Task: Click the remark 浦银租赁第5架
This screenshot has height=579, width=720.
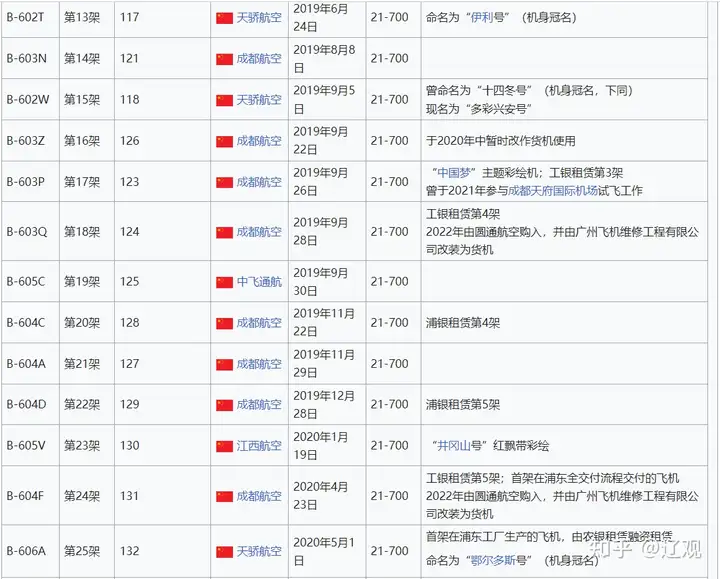Action: [x=463, y=405]
